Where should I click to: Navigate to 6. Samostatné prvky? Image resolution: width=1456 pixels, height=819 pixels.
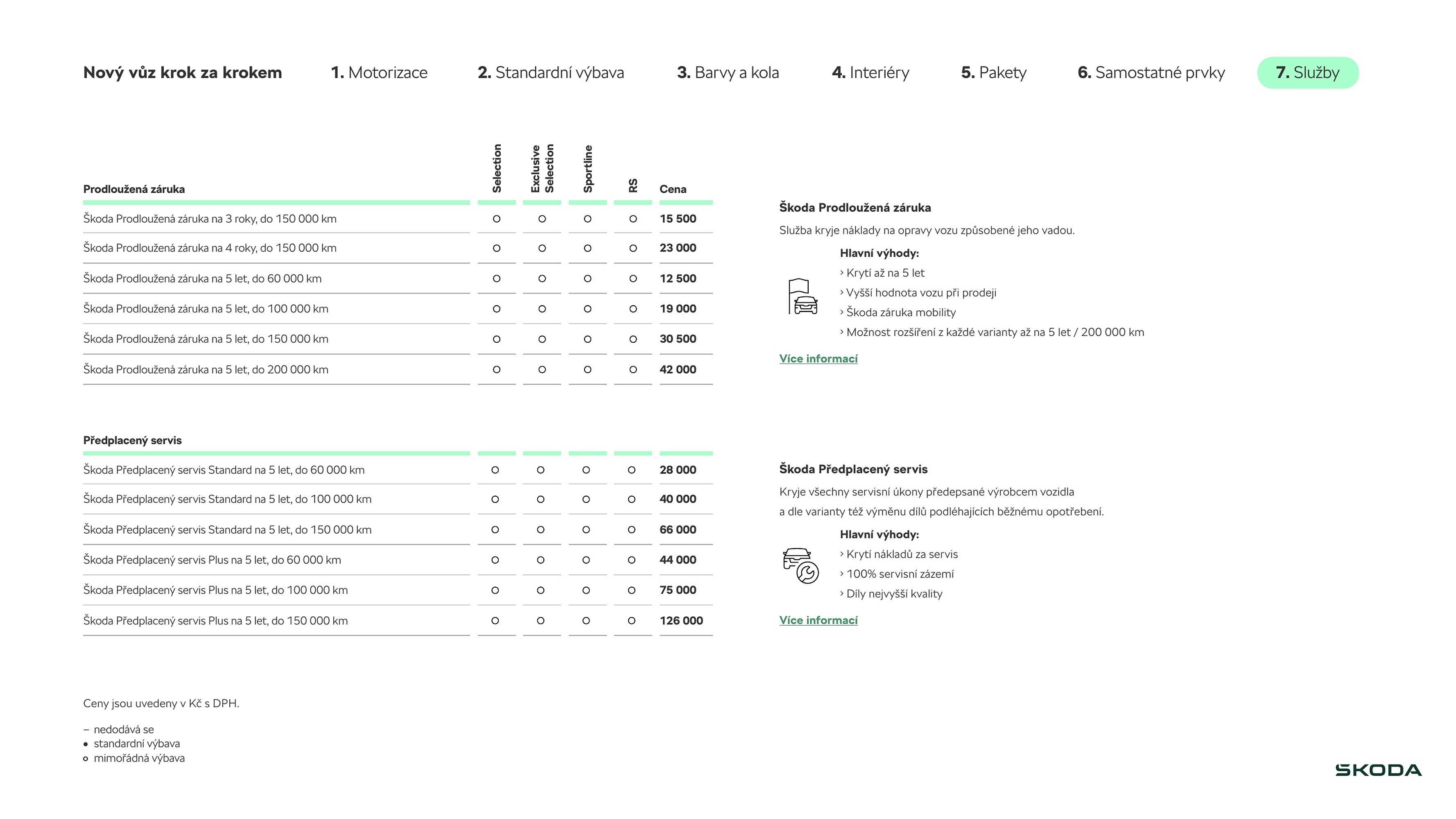1151,72
